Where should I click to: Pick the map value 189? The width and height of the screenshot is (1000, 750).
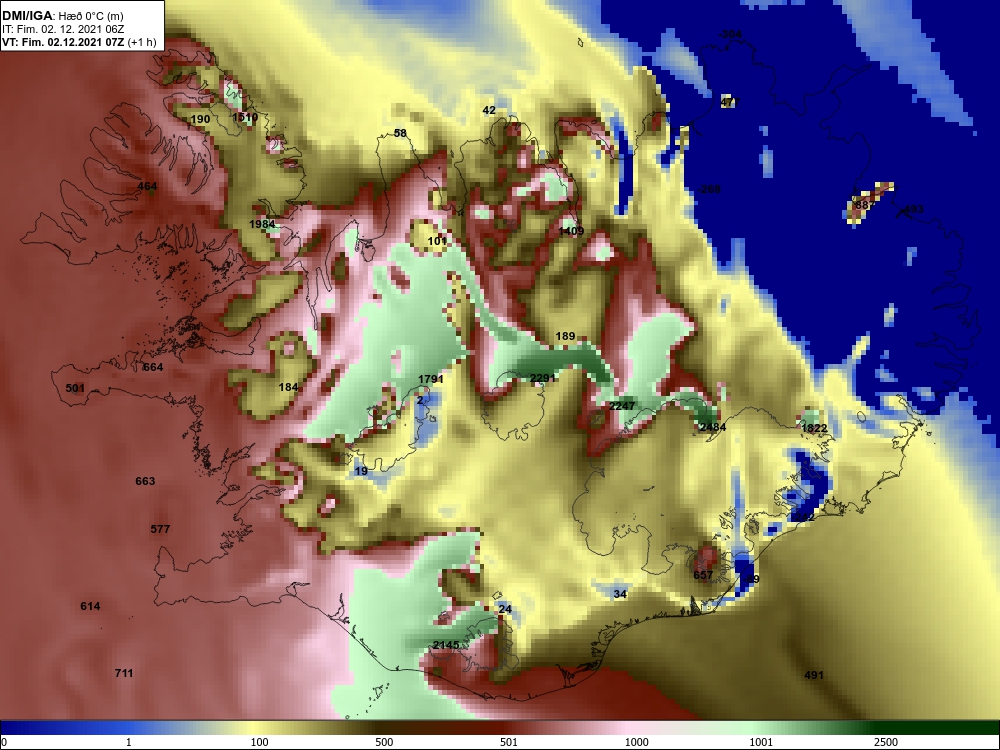(565, 336)
